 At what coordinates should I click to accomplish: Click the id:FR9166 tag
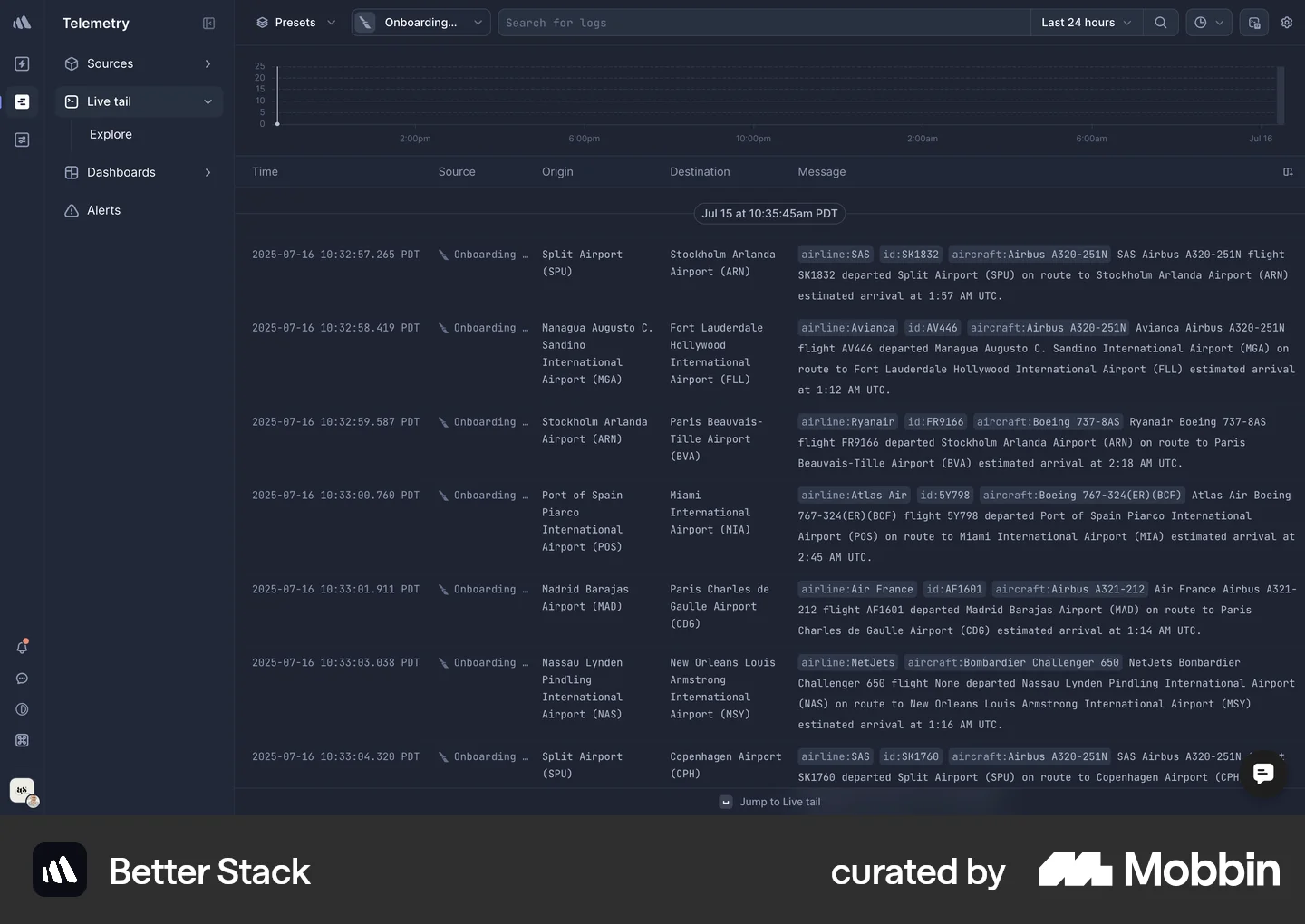tap(935, 422)
